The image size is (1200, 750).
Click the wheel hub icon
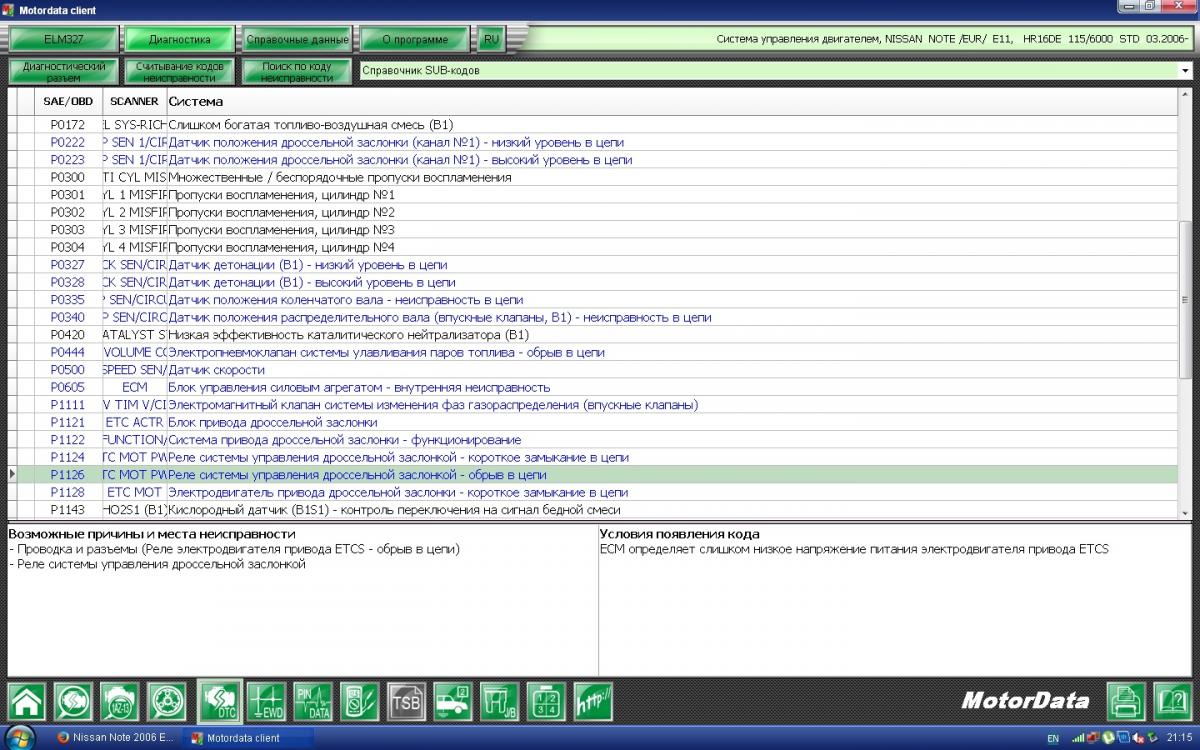(x=166, y=700)
